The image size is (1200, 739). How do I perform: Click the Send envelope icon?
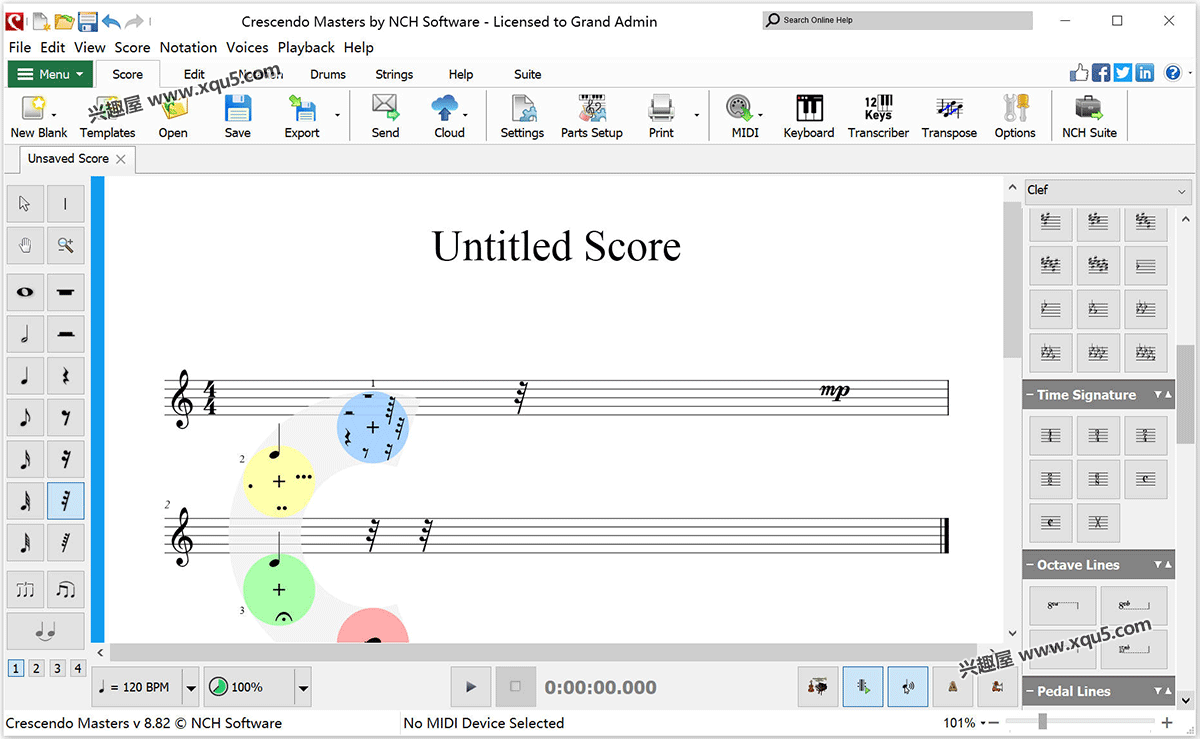pyautogui.click(x=385, y=115)
